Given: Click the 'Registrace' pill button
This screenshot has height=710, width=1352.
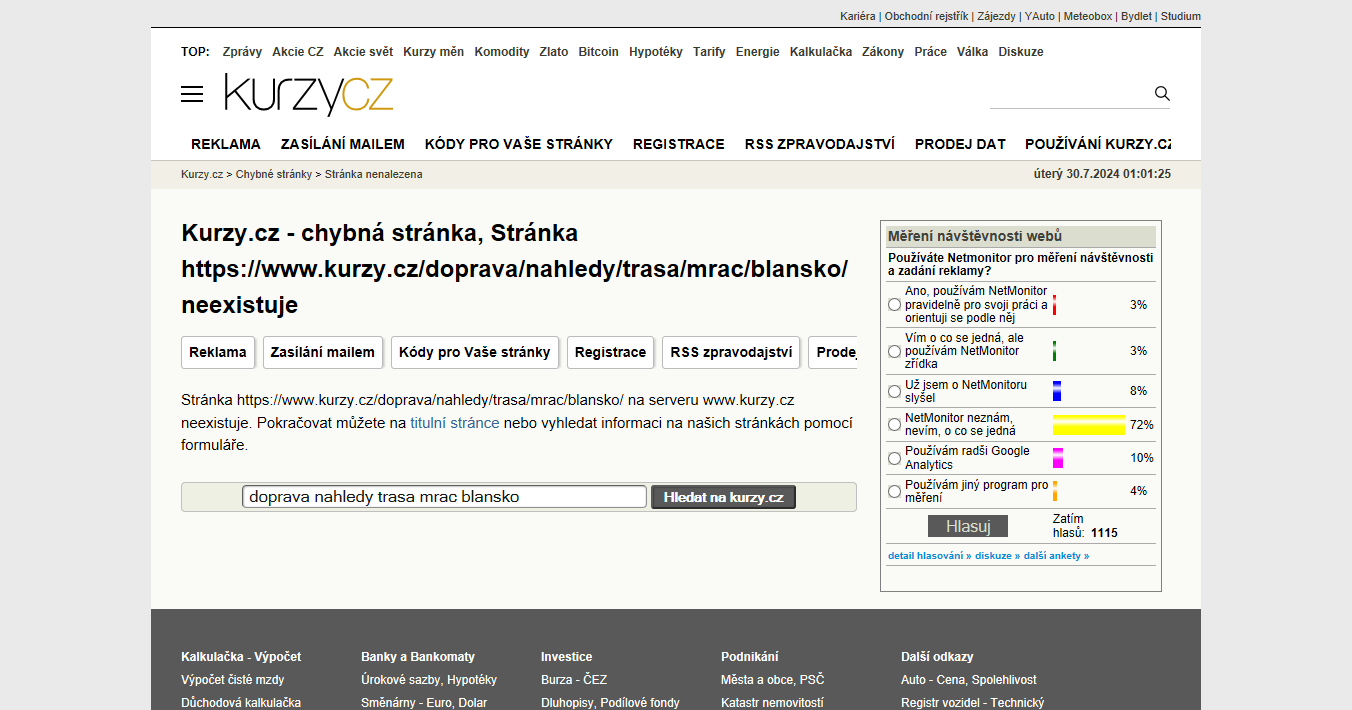Looking at the screenshot, I should [x=611, y=352].
